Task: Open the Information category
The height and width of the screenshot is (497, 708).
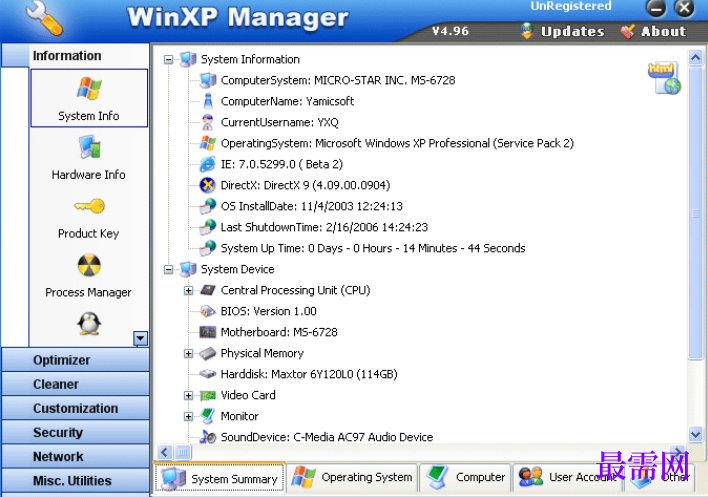Action: tap(75, 56)
